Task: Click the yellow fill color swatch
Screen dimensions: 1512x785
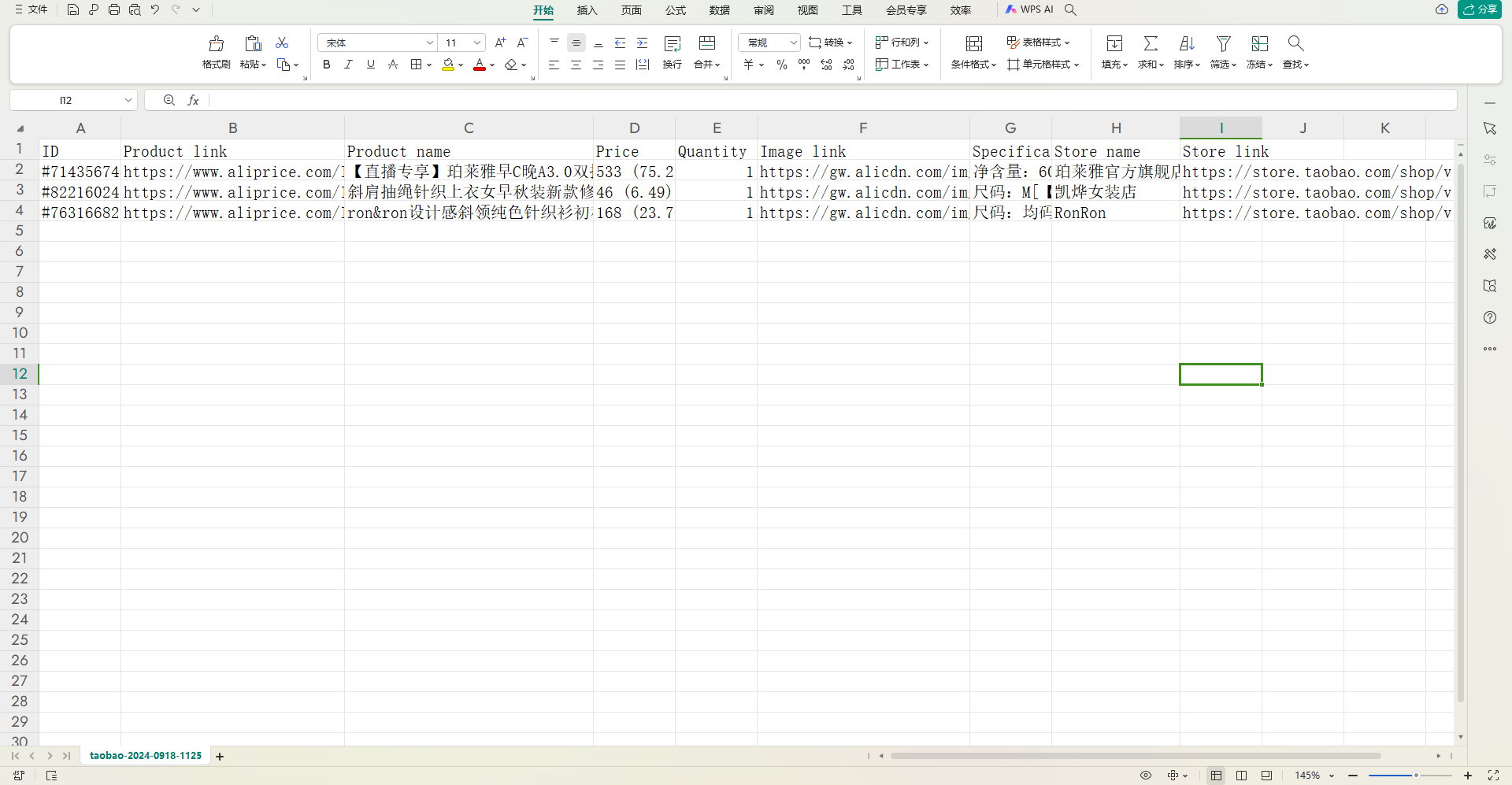Action: pyautogui.click(x=448, y=65)
